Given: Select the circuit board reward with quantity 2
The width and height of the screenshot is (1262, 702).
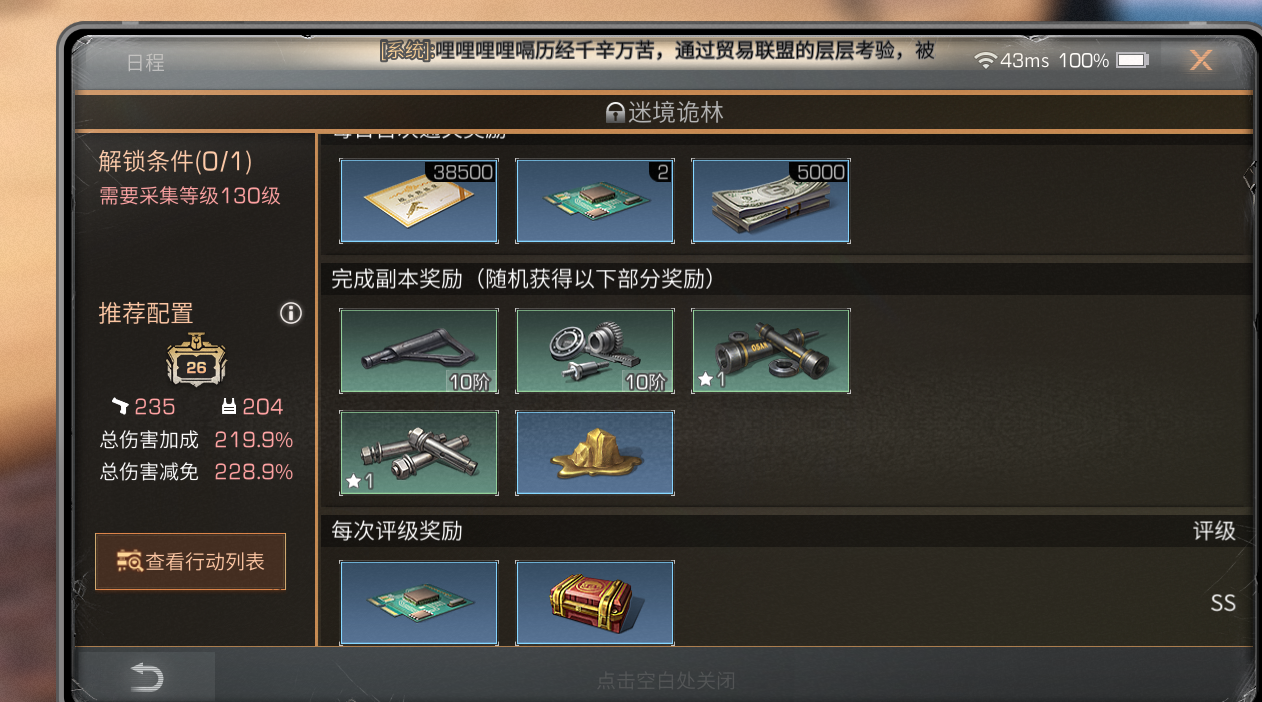Looking at the screenshot, I should click(595, 201).
